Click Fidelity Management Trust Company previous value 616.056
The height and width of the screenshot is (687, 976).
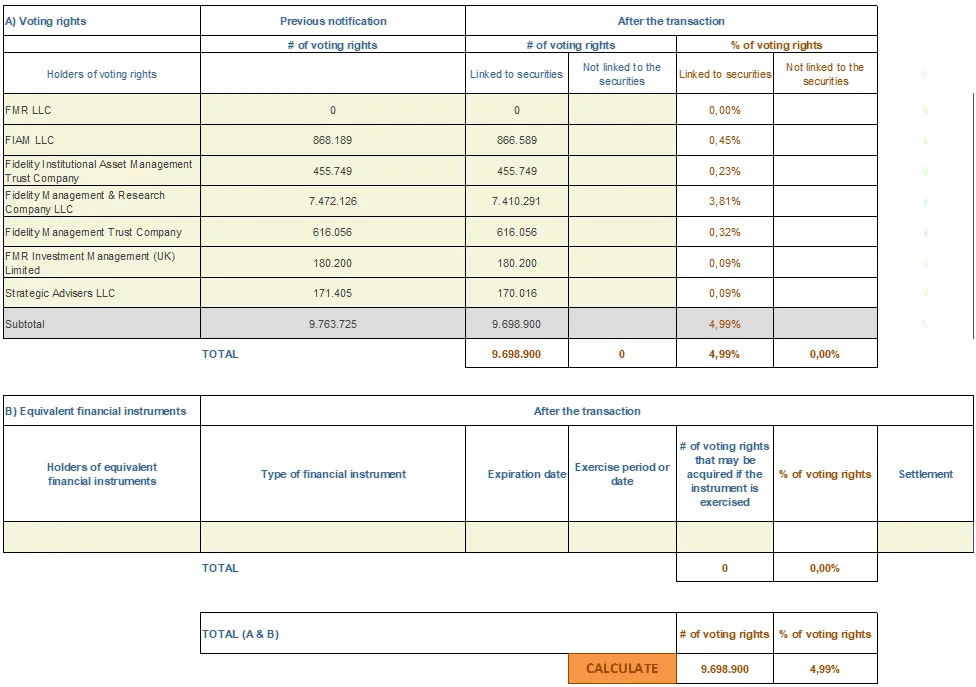[x=332, y=231]
